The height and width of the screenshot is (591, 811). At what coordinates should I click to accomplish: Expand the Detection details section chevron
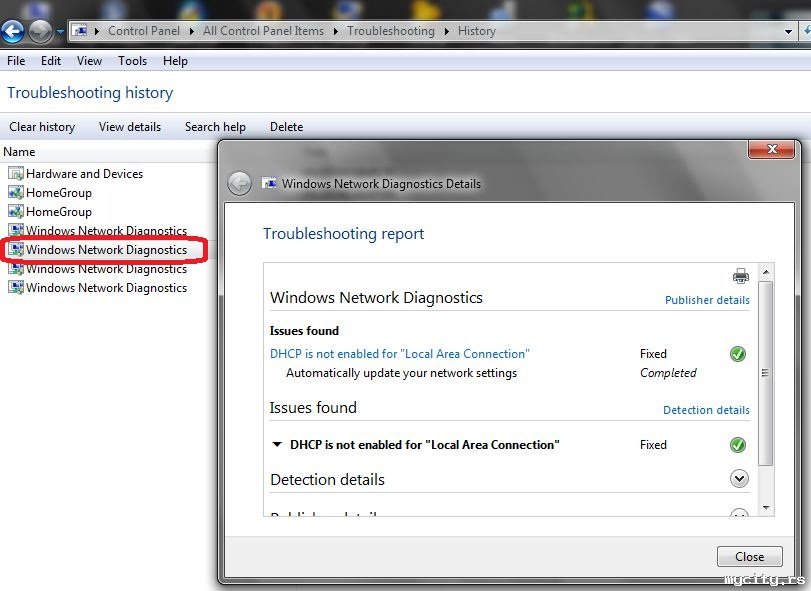[739, 479]
